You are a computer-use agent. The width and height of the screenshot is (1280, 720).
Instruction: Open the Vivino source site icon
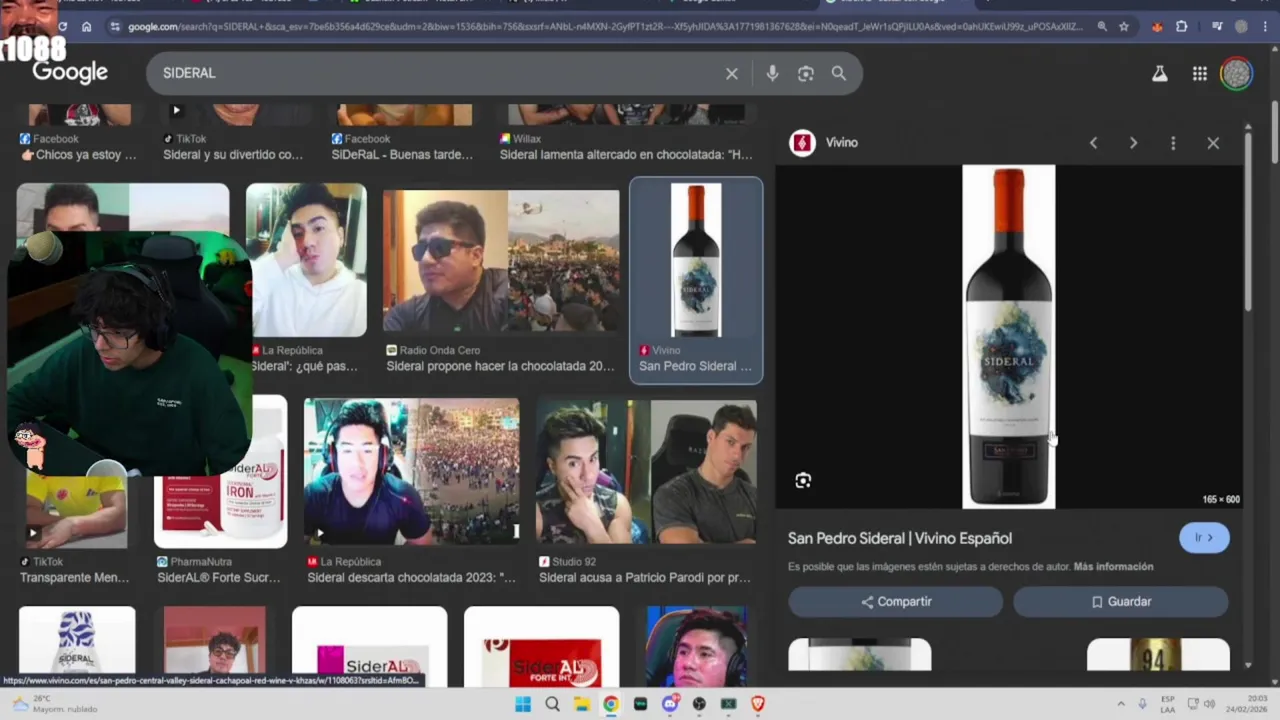click(802, 143)
